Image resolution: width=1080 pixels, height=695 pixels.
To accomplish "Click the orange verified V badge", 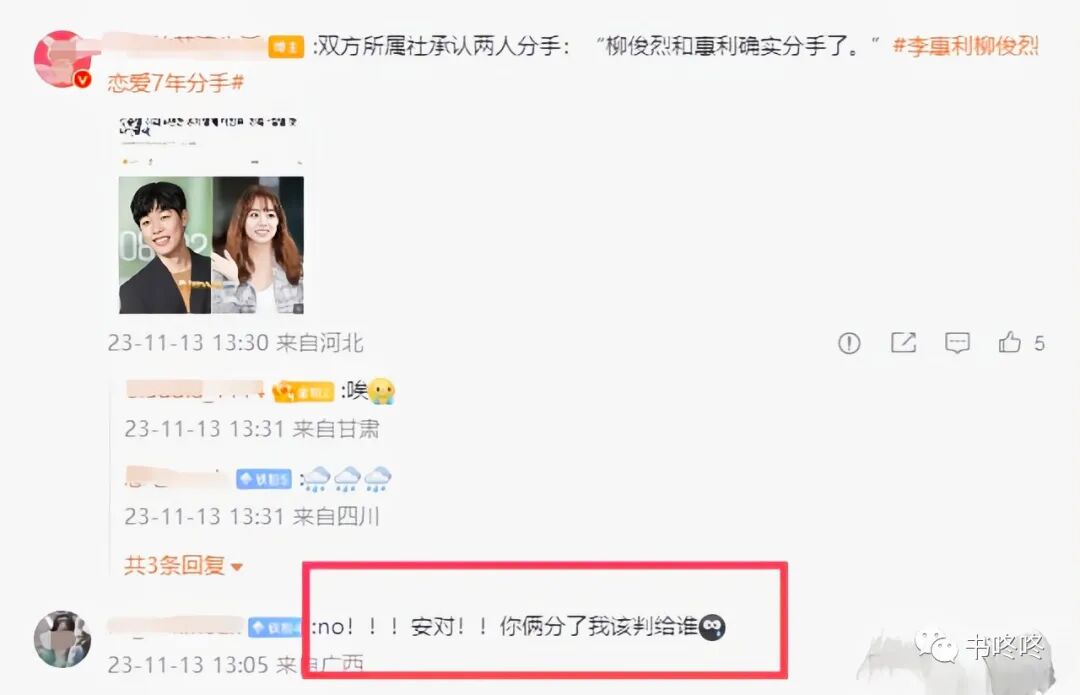I will coord(83,80).
